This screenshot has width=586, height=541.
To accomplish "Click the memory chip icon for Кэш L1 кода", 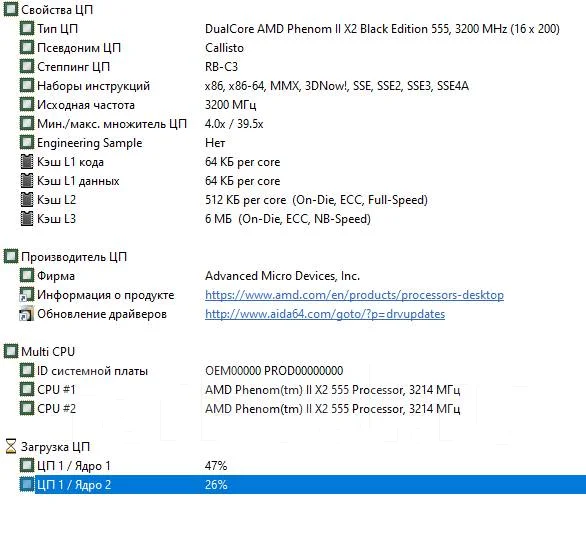I will click(x=27, y=162).
